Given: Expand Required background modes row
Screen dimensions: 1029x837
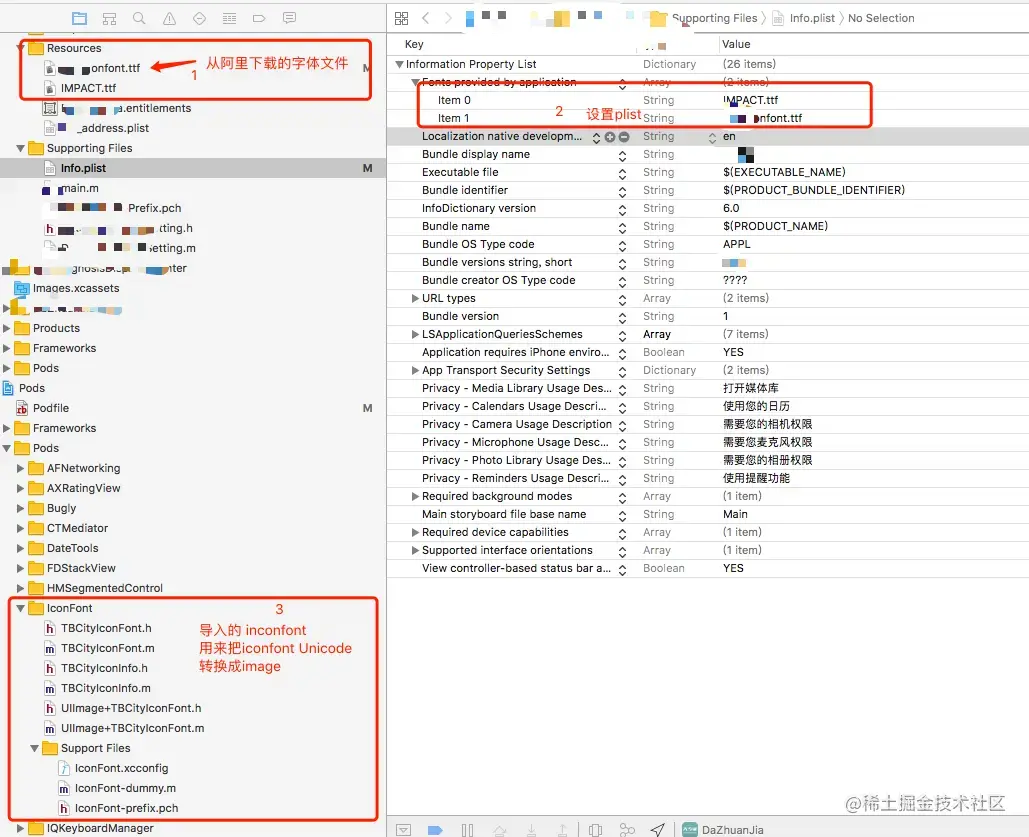Looking at the screenshot, I should 415,496.
